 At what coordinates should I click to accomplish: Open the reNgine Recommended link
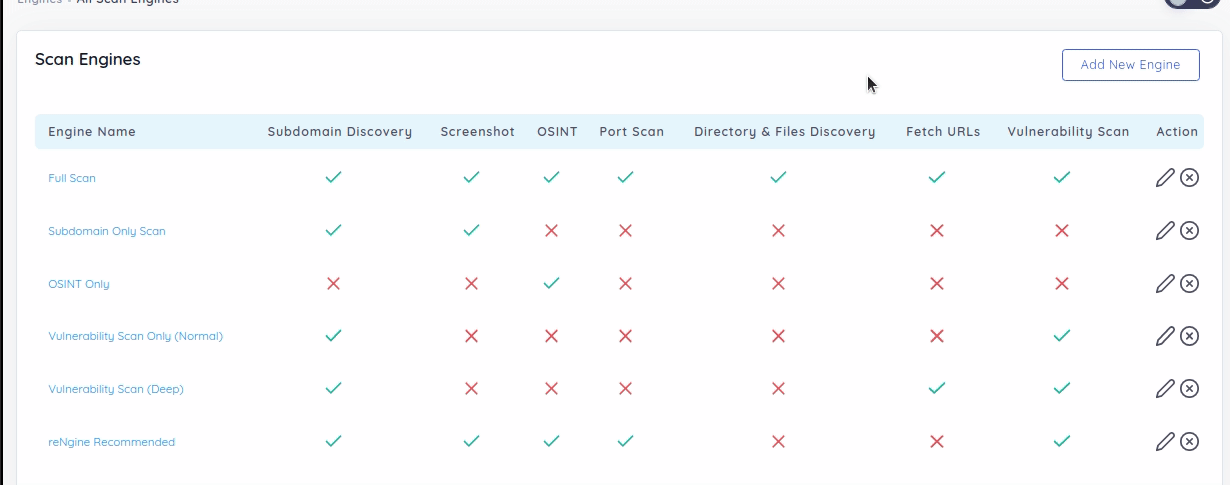(x=112, y=442)
